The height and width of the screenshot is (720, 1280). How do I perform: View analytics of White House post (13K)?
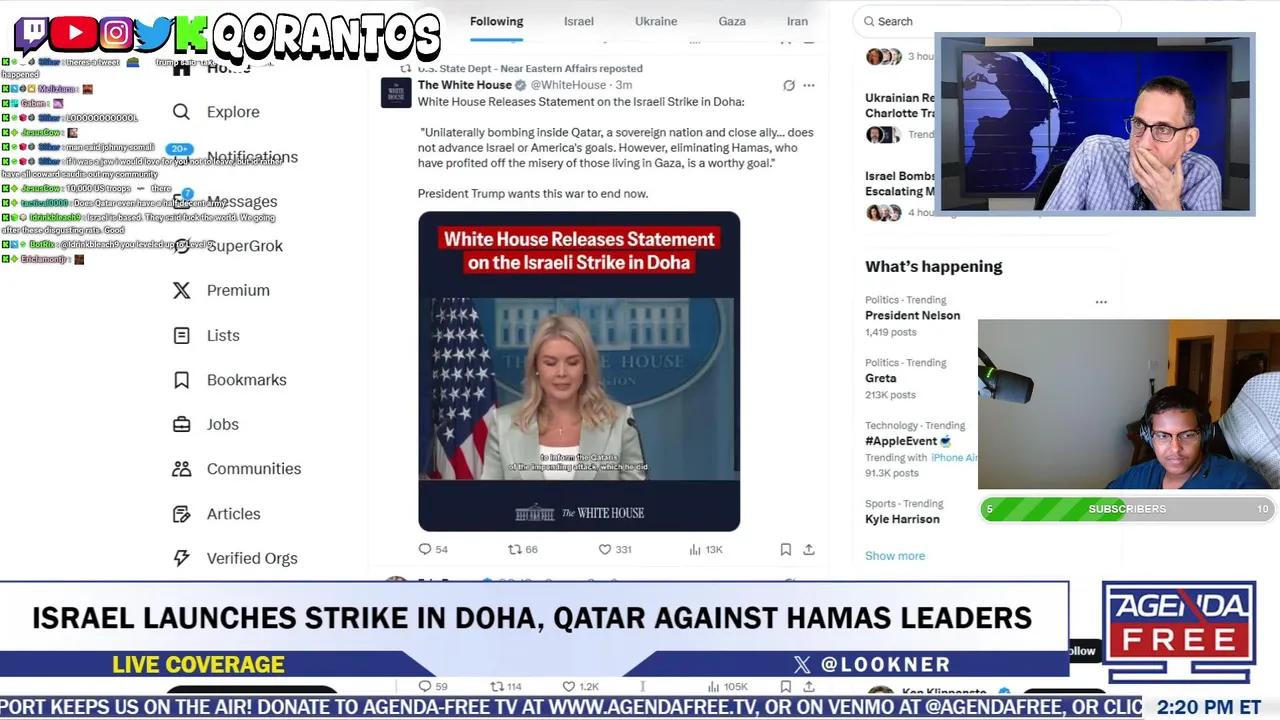coord(706,549)
